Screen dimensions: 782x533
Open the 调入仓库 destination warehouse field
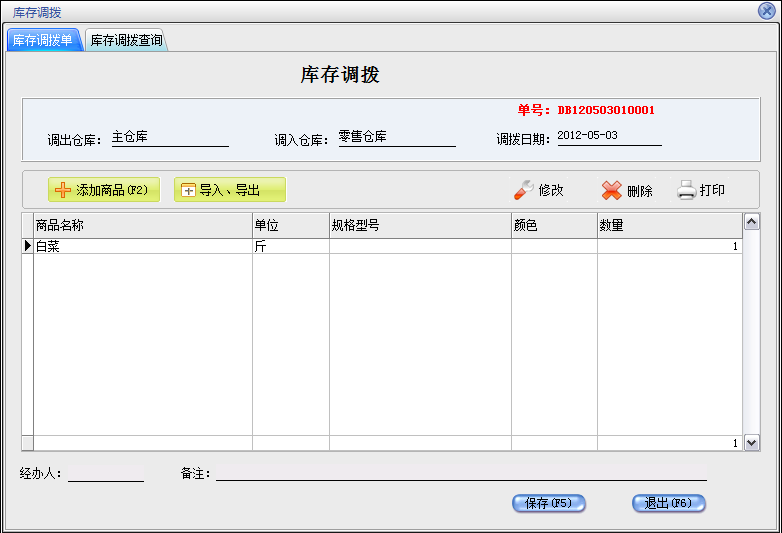point(396,137)
